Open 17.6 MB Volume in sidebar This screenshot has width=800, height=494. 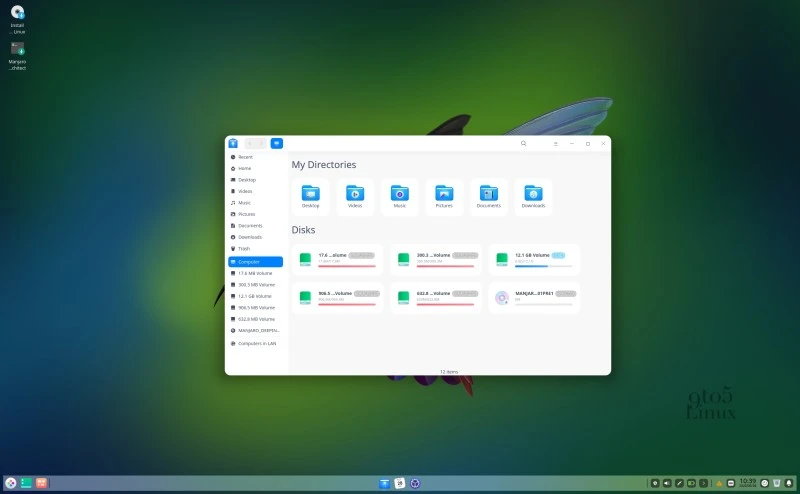point(255,274)
